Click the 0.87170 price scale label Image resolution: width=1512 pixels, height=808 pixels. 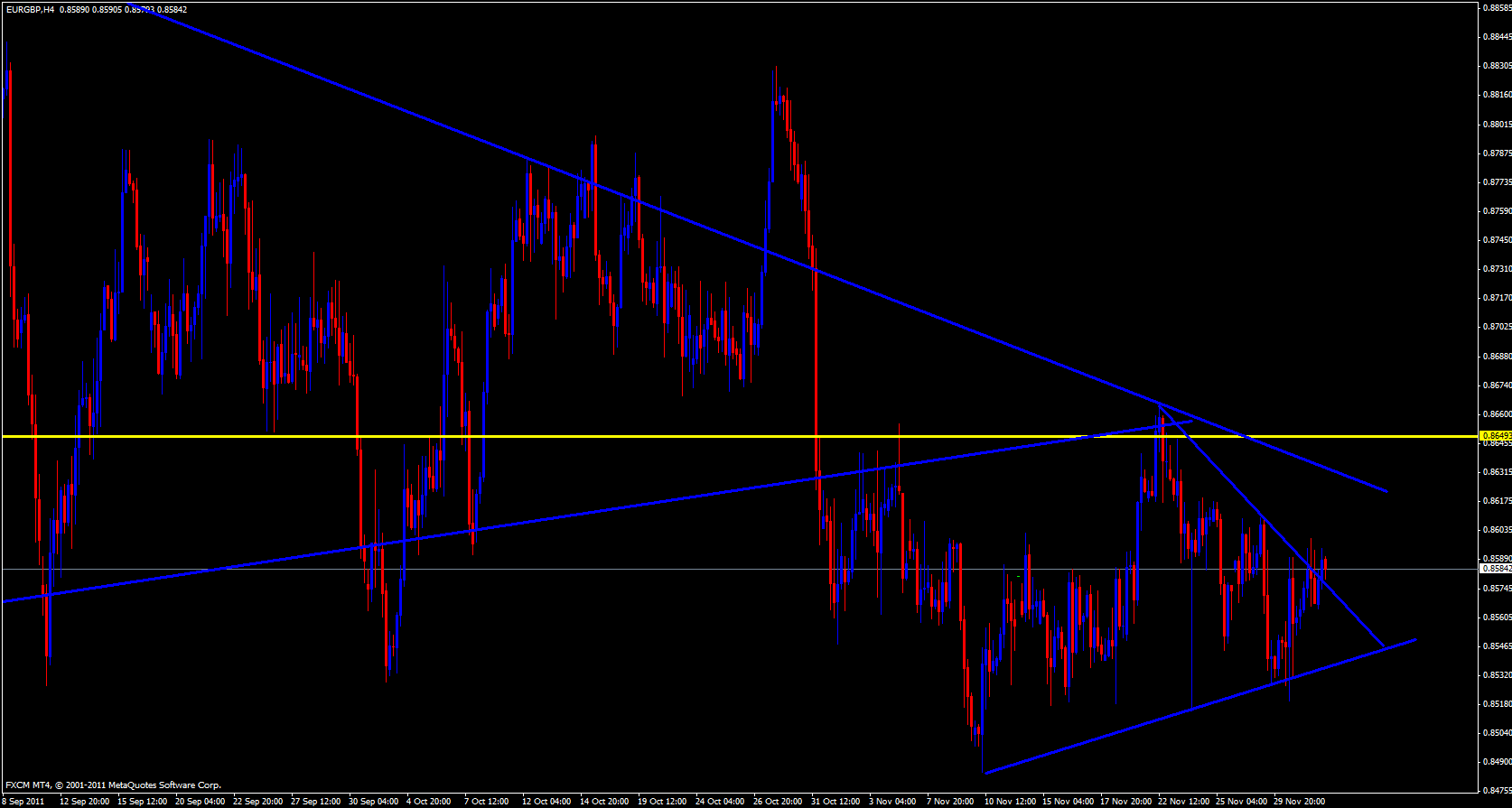[1497, 298]
